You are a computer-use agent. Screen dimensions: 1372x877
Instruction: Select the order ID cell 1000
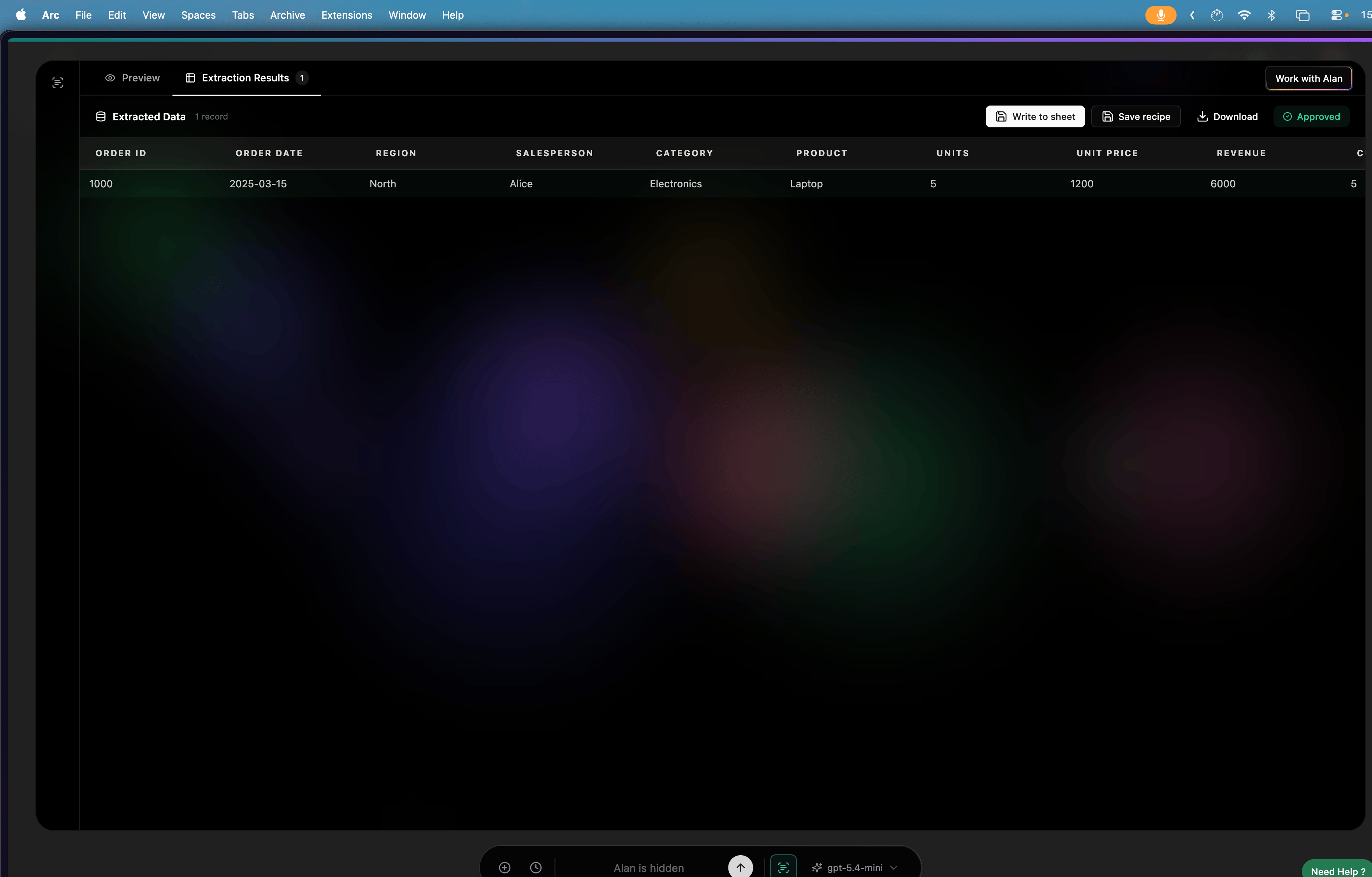101,183
